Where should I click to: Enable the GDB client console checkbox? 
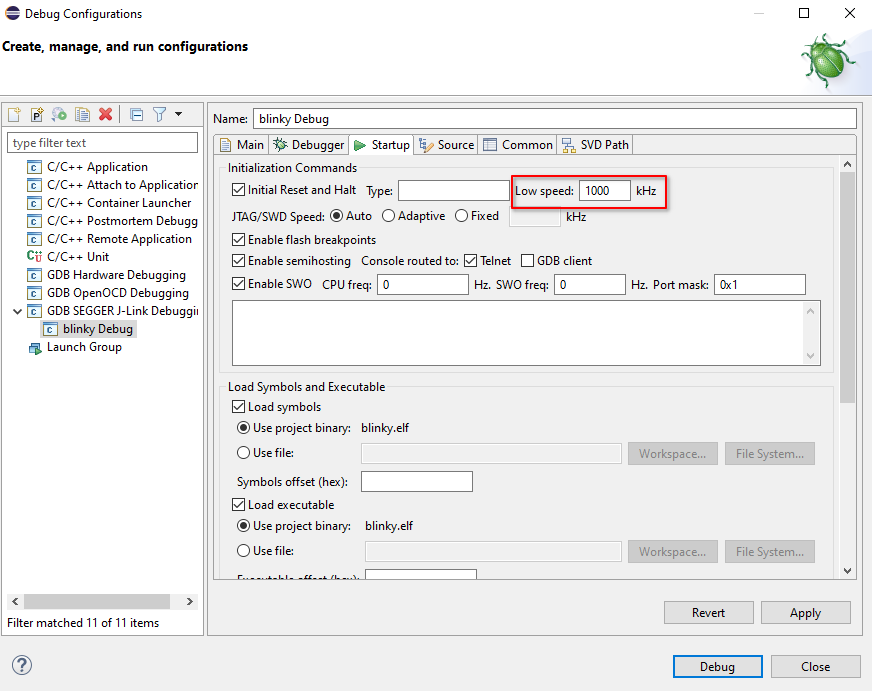click(x=528, y=261)
